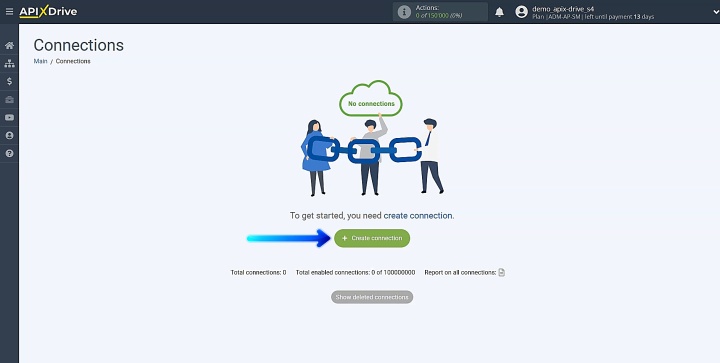The width and height of the screenshot is (720, 363).
Task: Open the hamburger menu
Action: (9, 12)
